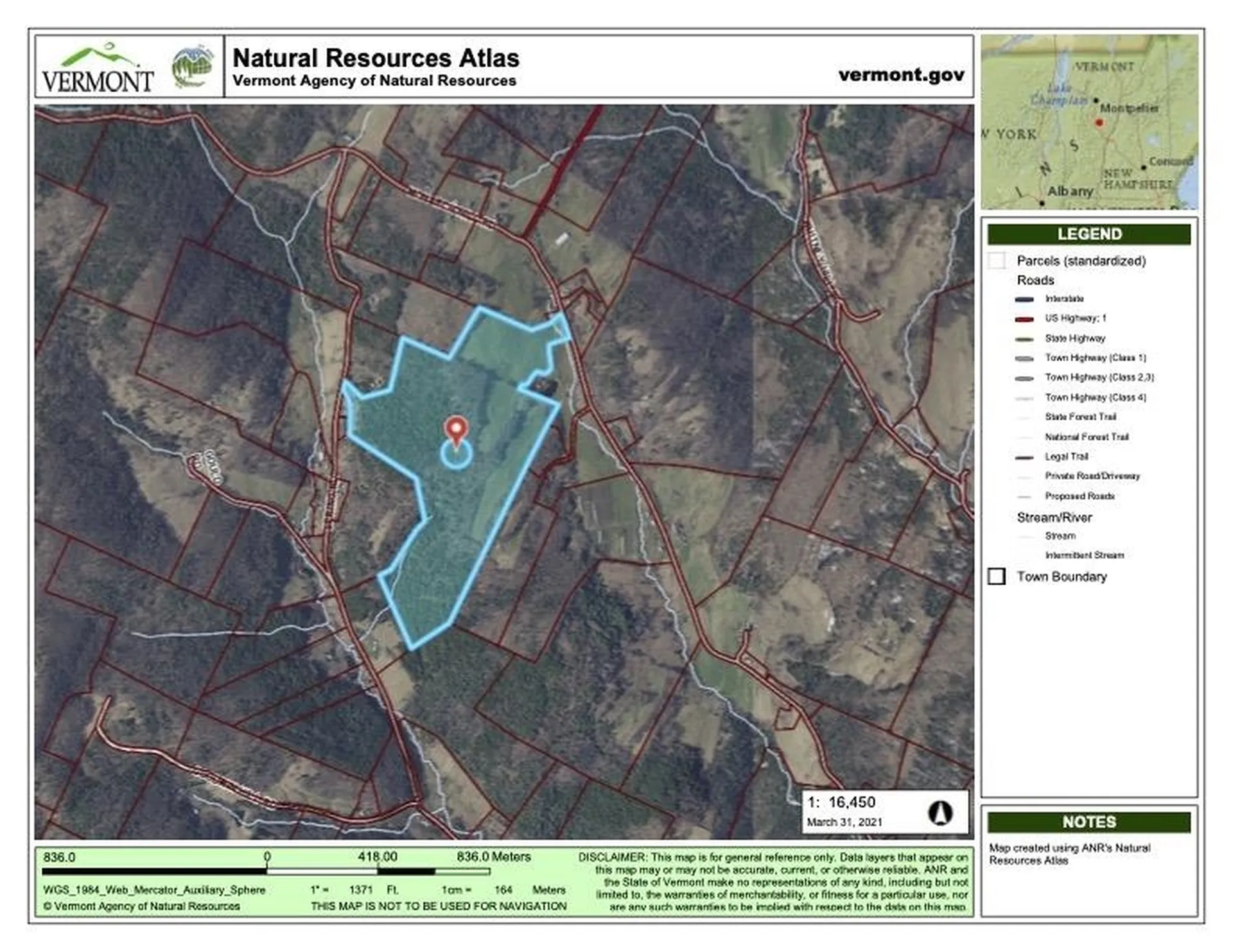Click the 1: 16,450 scale text

841,802
